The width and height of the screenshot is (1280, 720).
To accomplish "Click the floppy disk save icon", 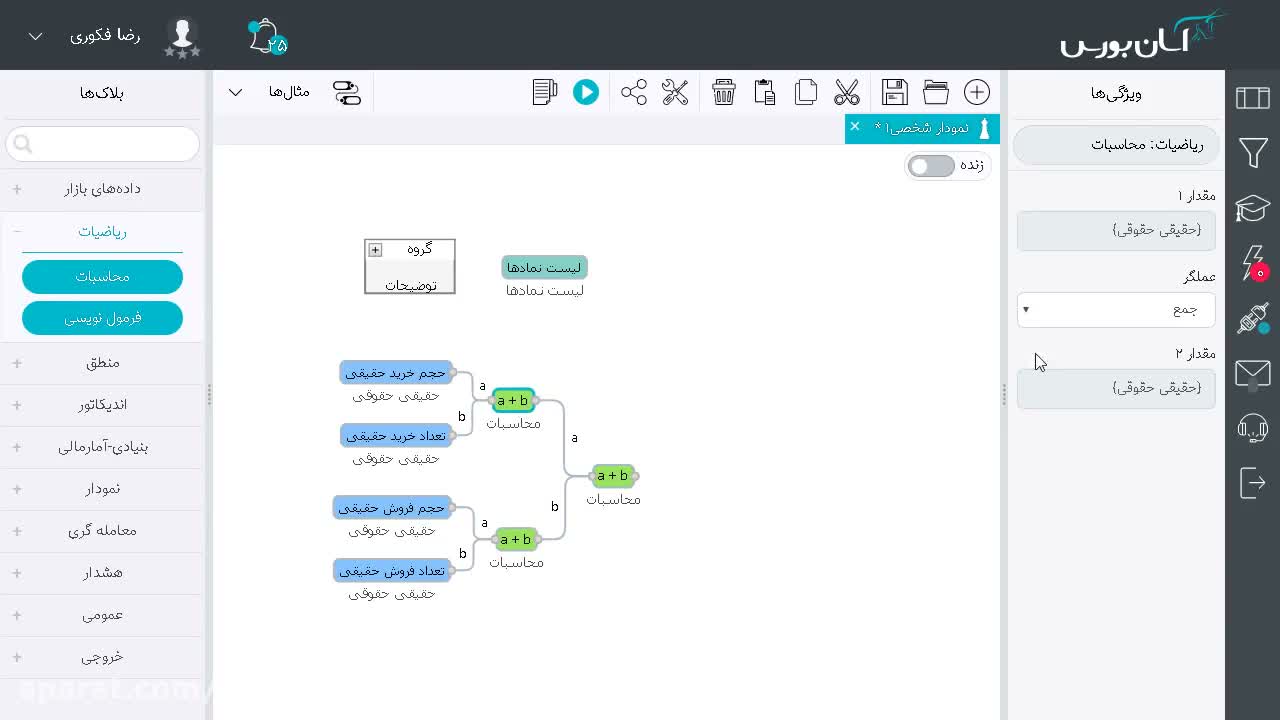I will point(895,92).
